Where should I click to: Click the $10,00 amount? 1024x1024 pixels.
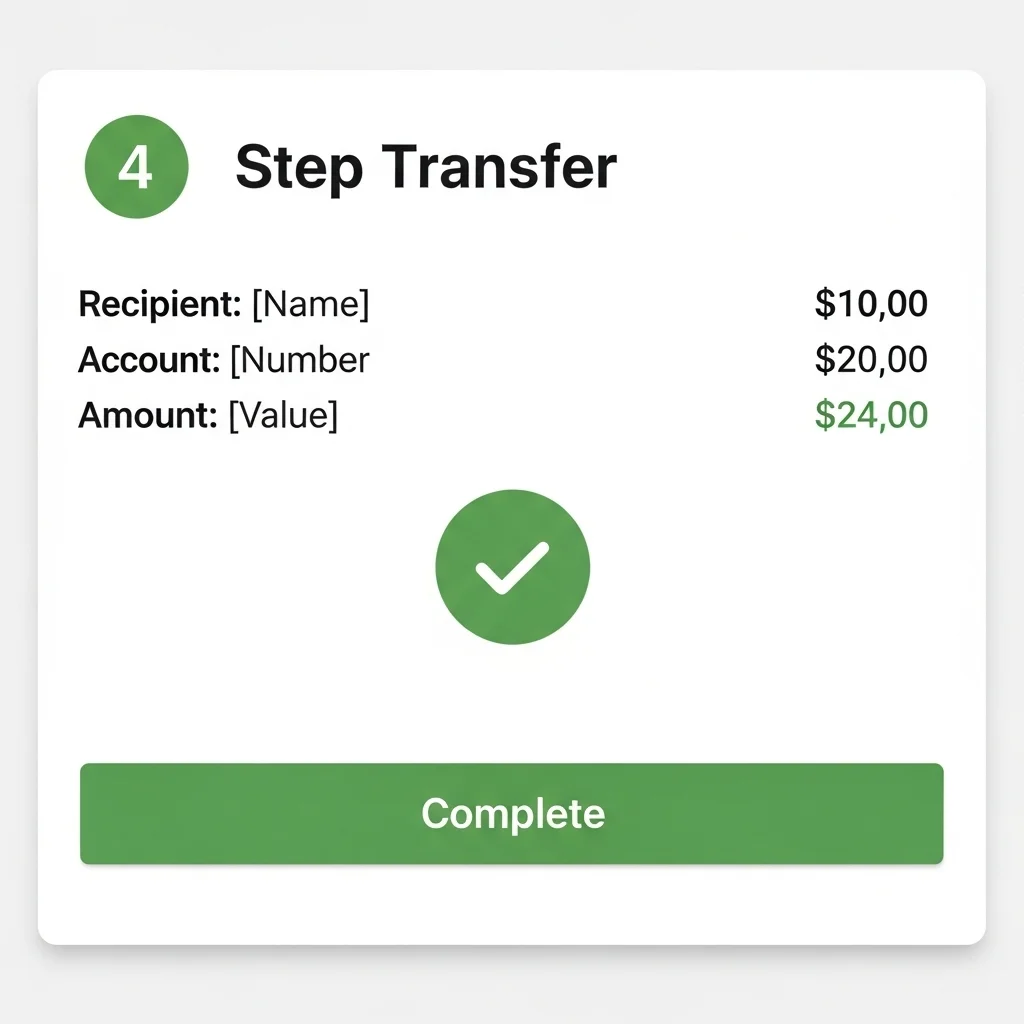(x=871, y=304)
